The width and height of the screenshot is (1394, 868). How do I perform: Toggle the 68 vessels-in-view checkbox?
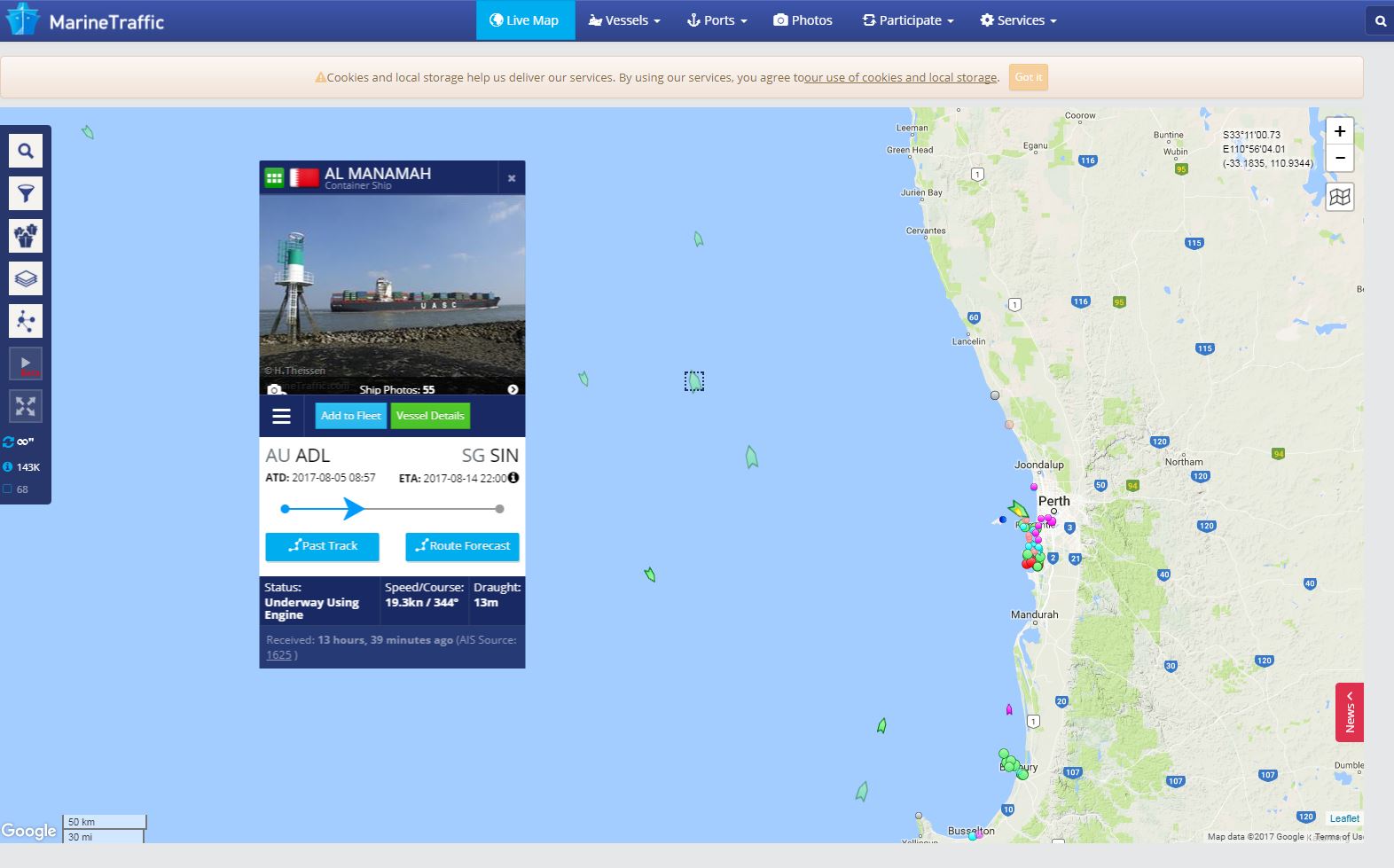[x=8, y=489]
